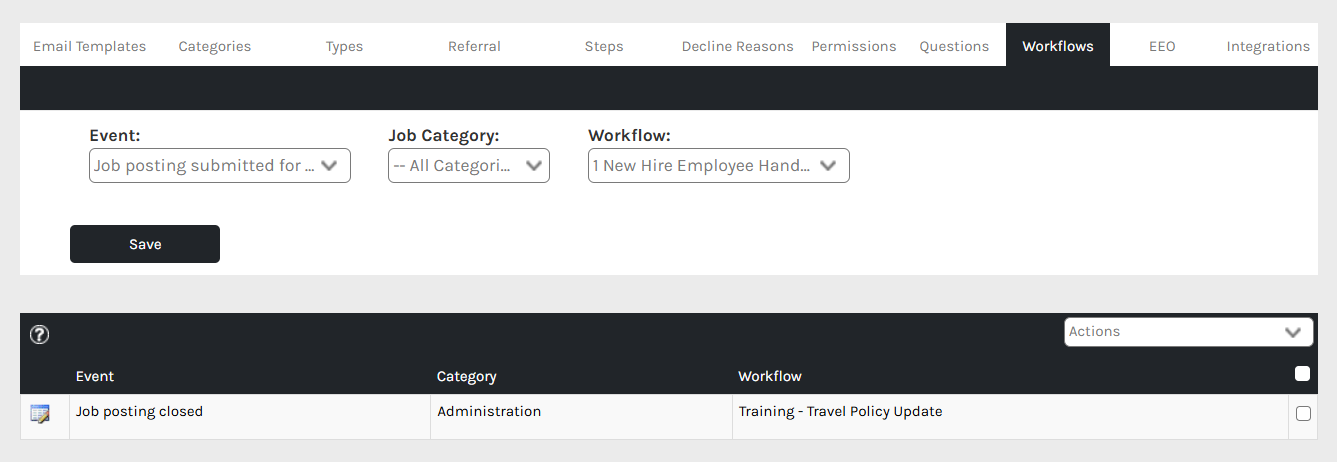The width and height of the screenshot is (1337, 462).
Task: Expand the Job Category dropdown
Action: pyautogui.click(x=468, y=166)
